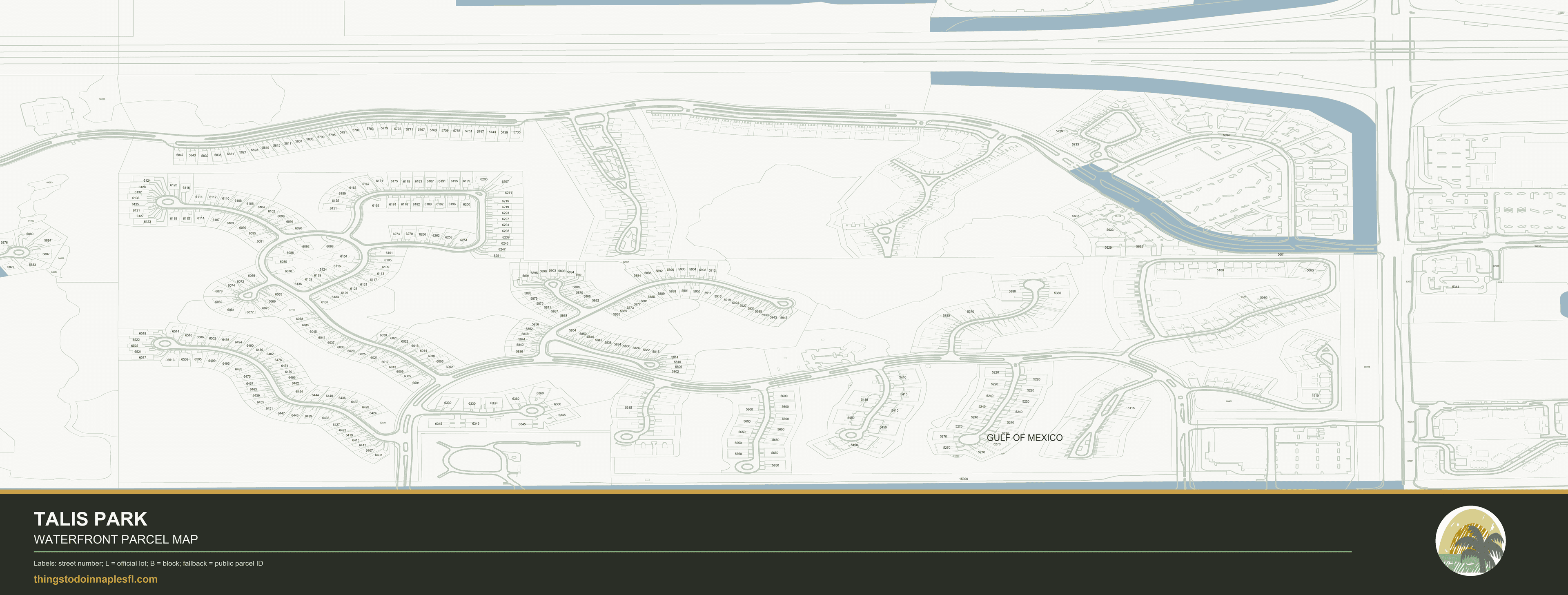Image resolution: width=1568 pixels, height=595 pixels.
Task: Click parcel number 6462
Action: coord(295,384)
